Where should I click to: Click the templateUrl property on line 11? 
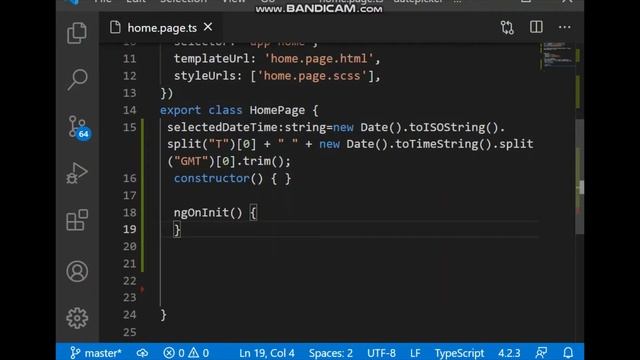click(211, 59)
